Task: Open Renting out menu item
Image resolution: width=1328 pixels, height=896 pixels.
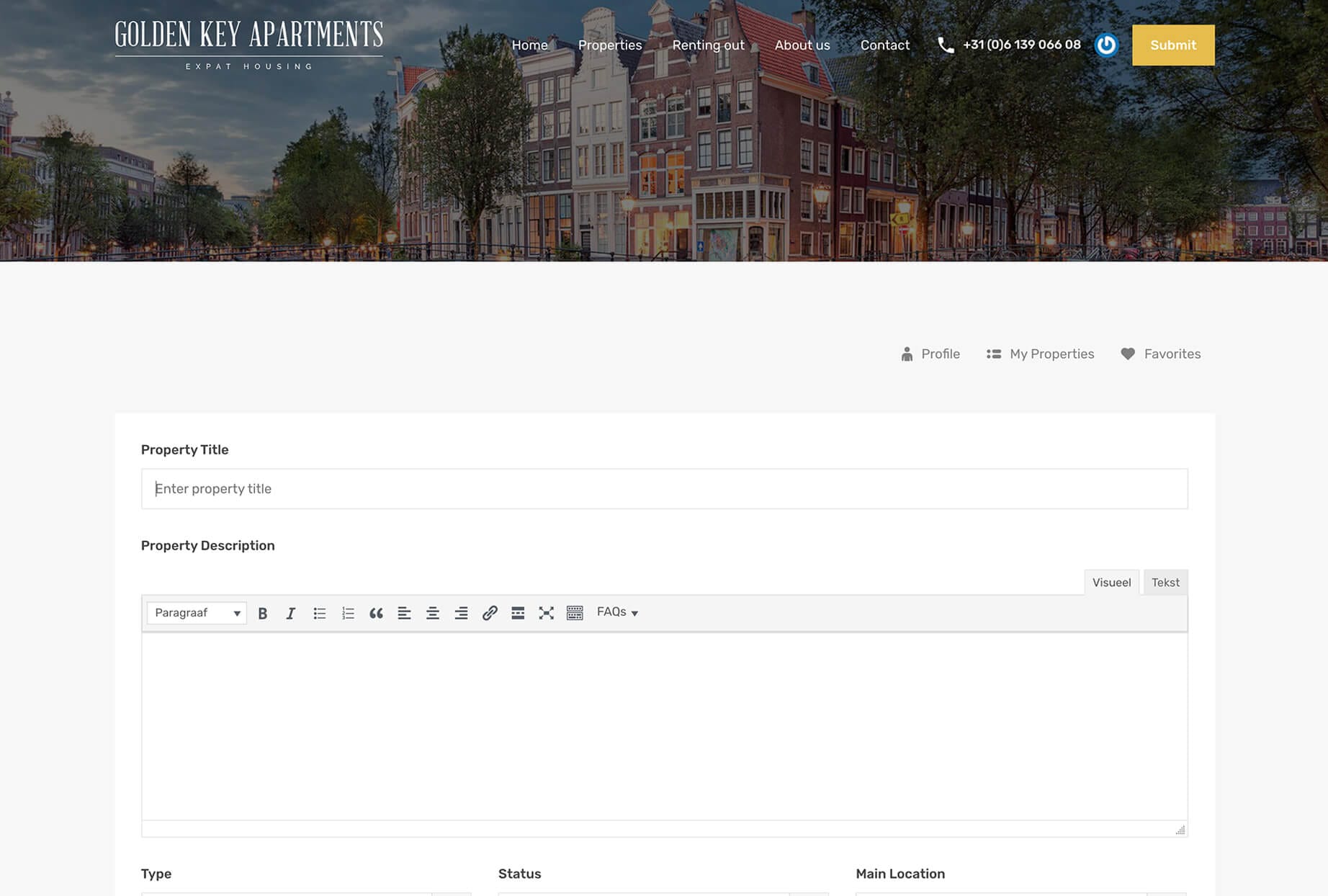Action: coord(709,45)
